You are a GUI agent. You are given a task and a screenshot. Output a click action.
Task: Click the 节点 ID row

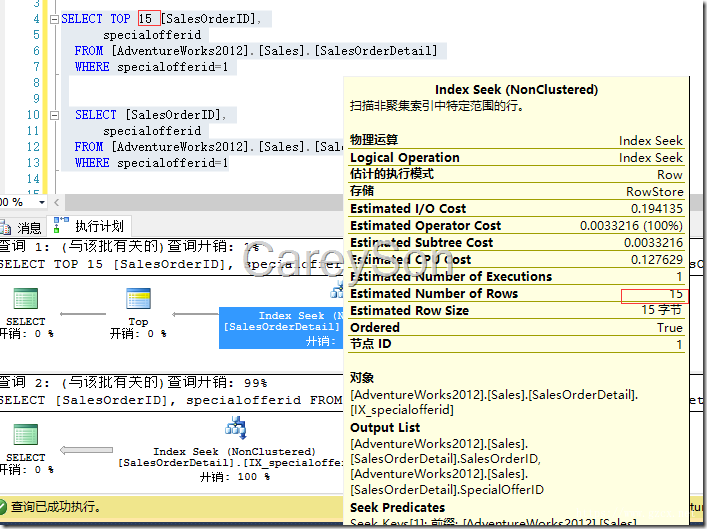[517, 344]
